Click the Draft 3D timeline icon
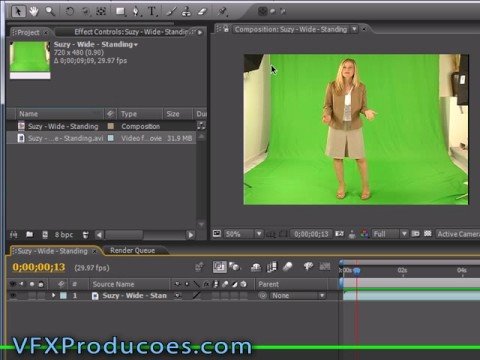Viewport: 480px width, 360px height. click(x=235, y=267)
